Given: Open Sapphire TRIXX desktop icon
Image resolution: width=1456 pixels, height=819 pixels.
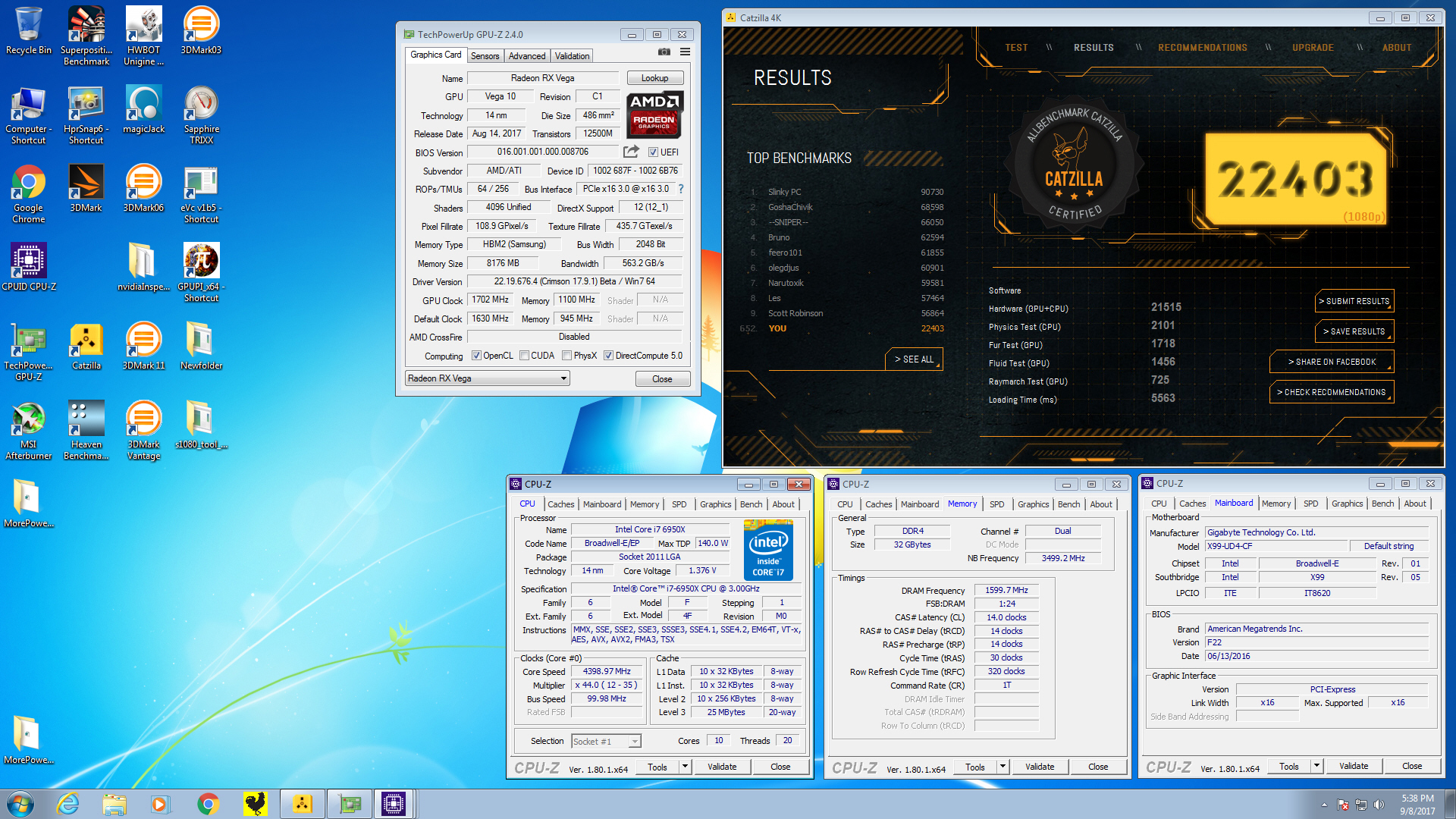Looking at the screenshot, I should [201, 115].
